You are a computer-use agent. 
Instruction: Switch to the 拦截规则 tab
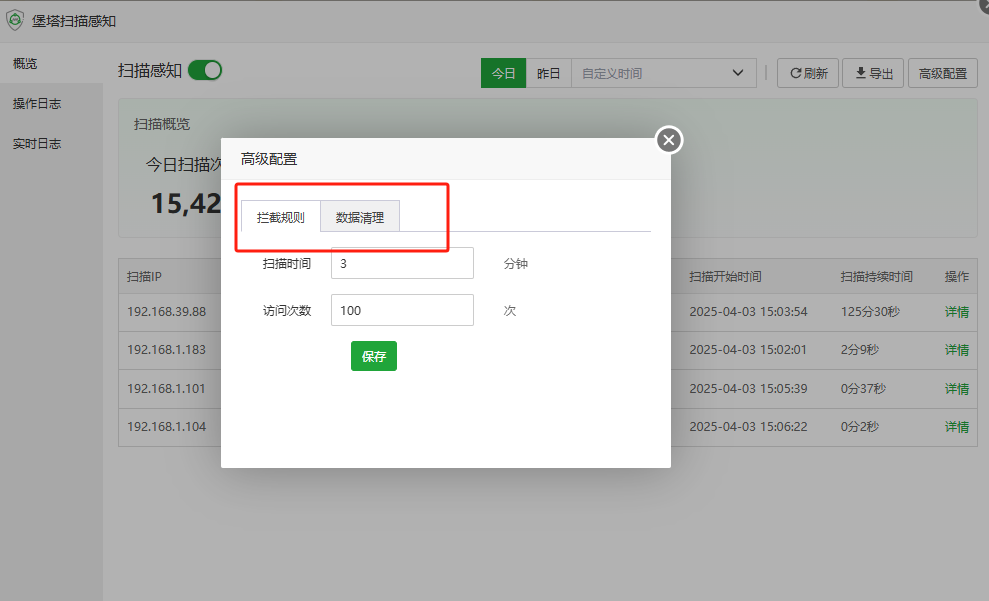pos(281,217)
